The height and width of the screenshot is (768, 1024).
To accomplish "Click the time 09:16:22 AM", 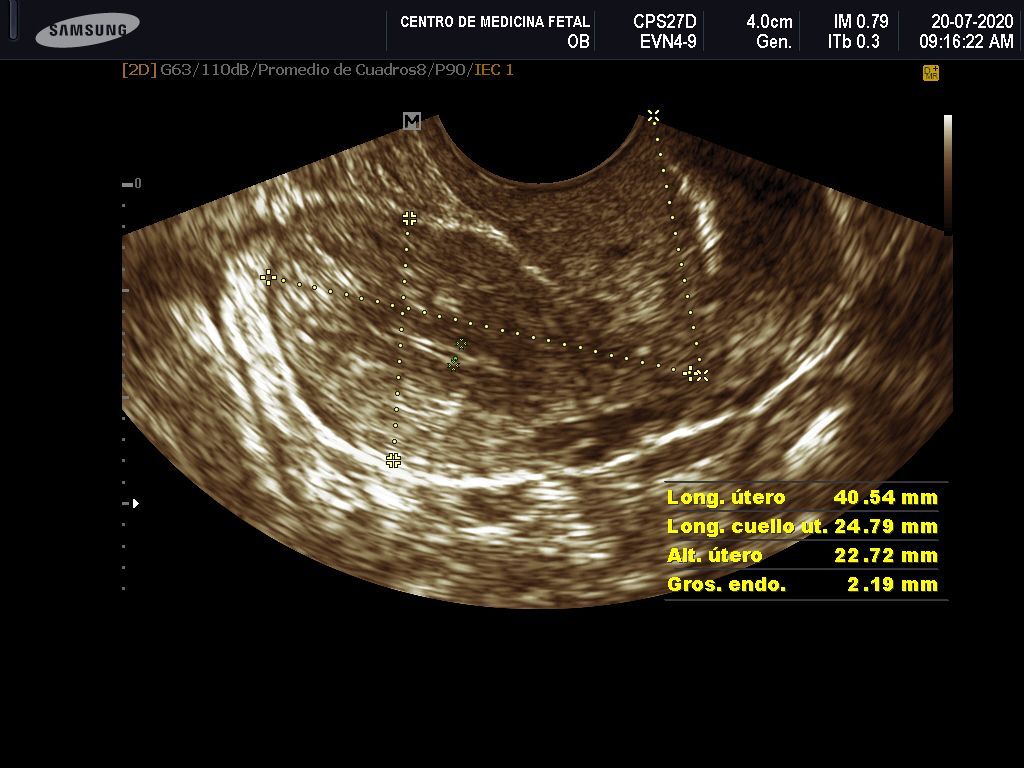I will pos(967,42).
